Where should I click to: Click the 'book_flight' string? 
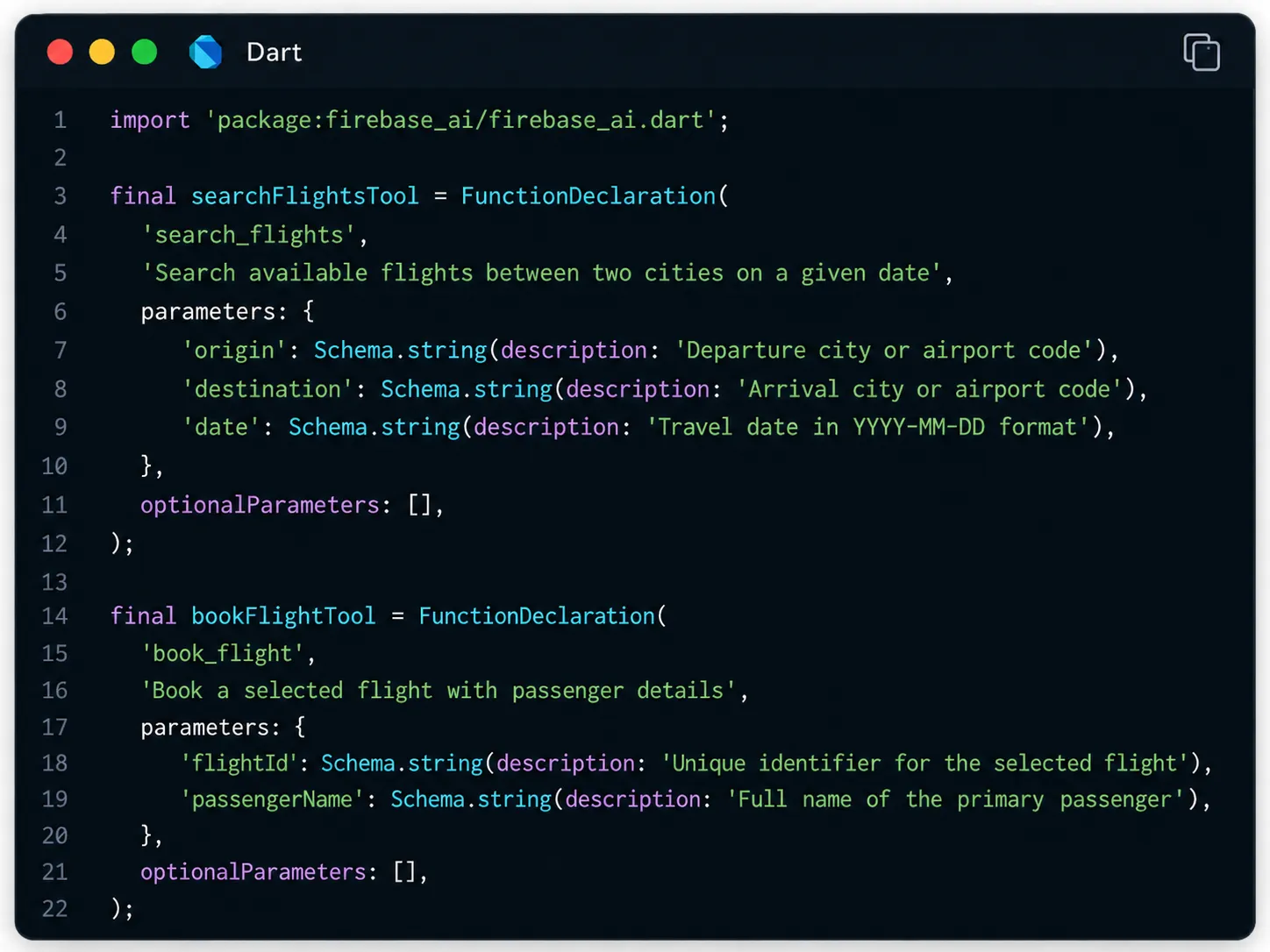point(223,654)
